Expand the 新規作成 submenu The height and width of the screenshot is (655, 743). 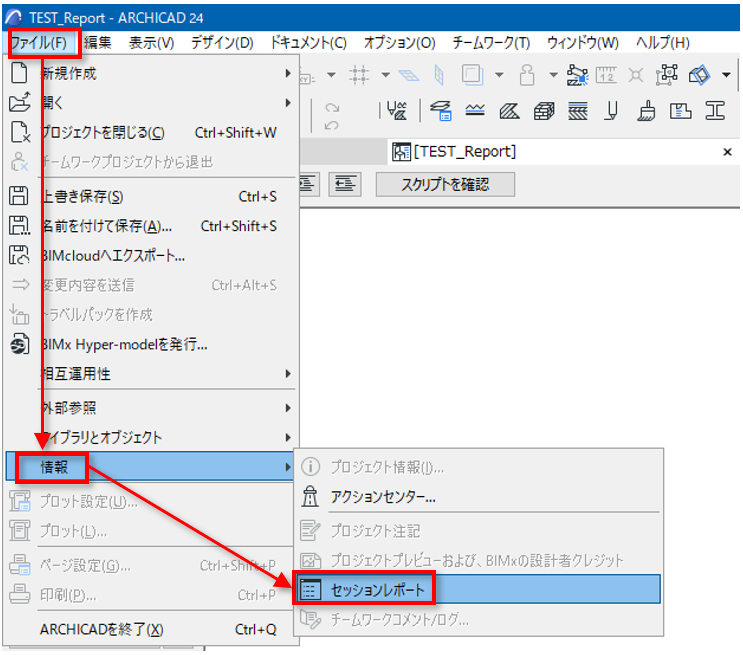point(151,73)
